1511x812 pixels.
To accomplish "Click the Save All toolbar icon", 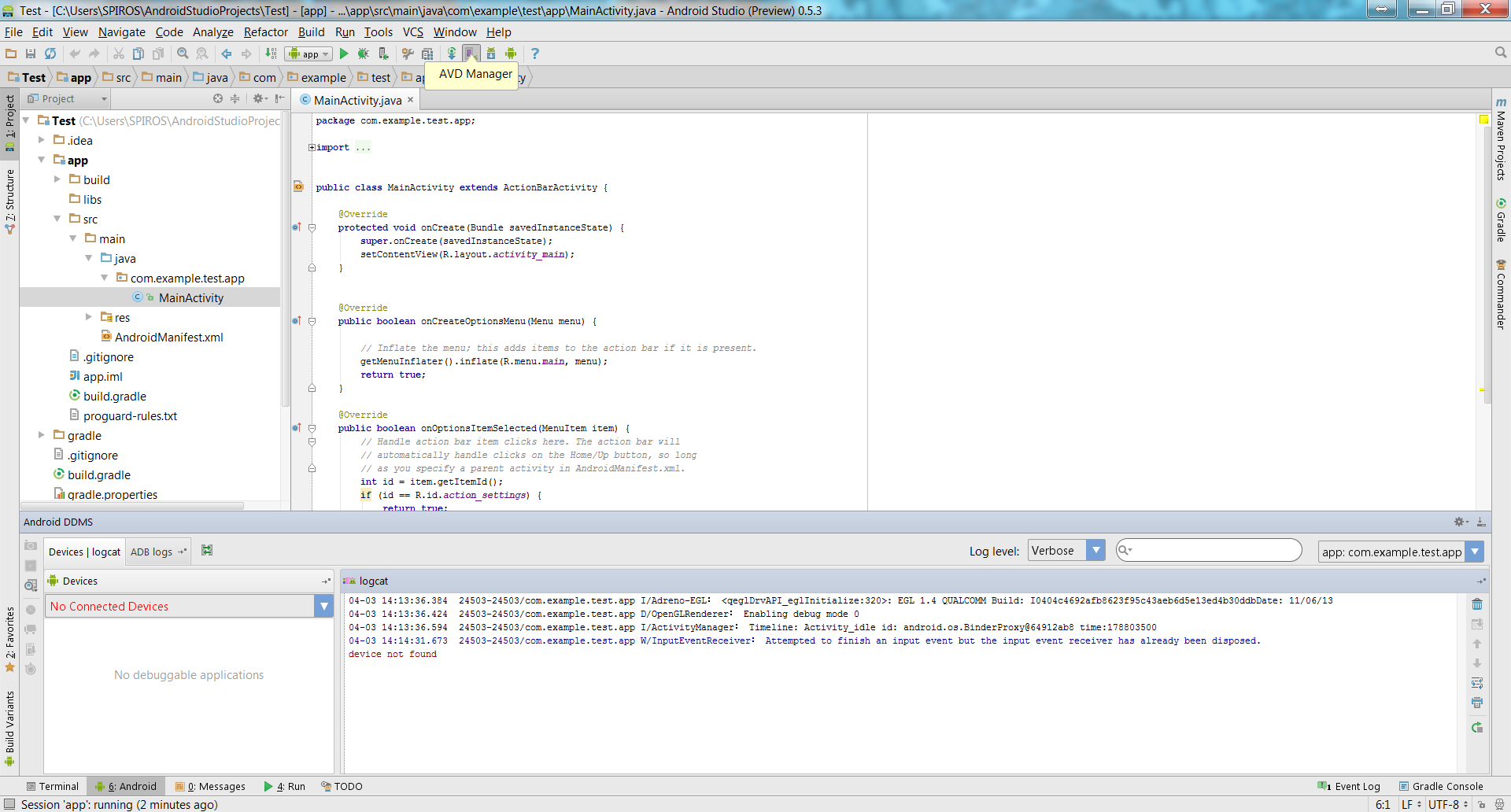I will pyautogui.click(x=31, y=54).
